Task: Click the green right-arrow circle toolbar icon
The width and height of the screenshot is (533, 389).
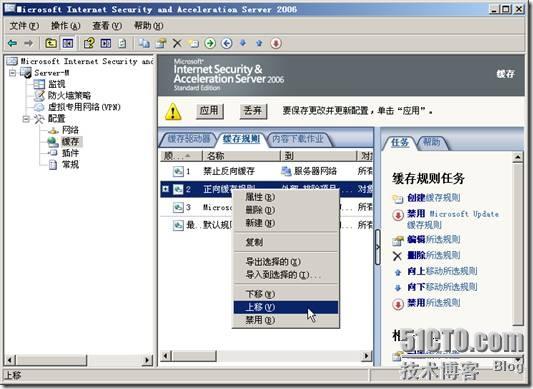Action: click(210, 43)
